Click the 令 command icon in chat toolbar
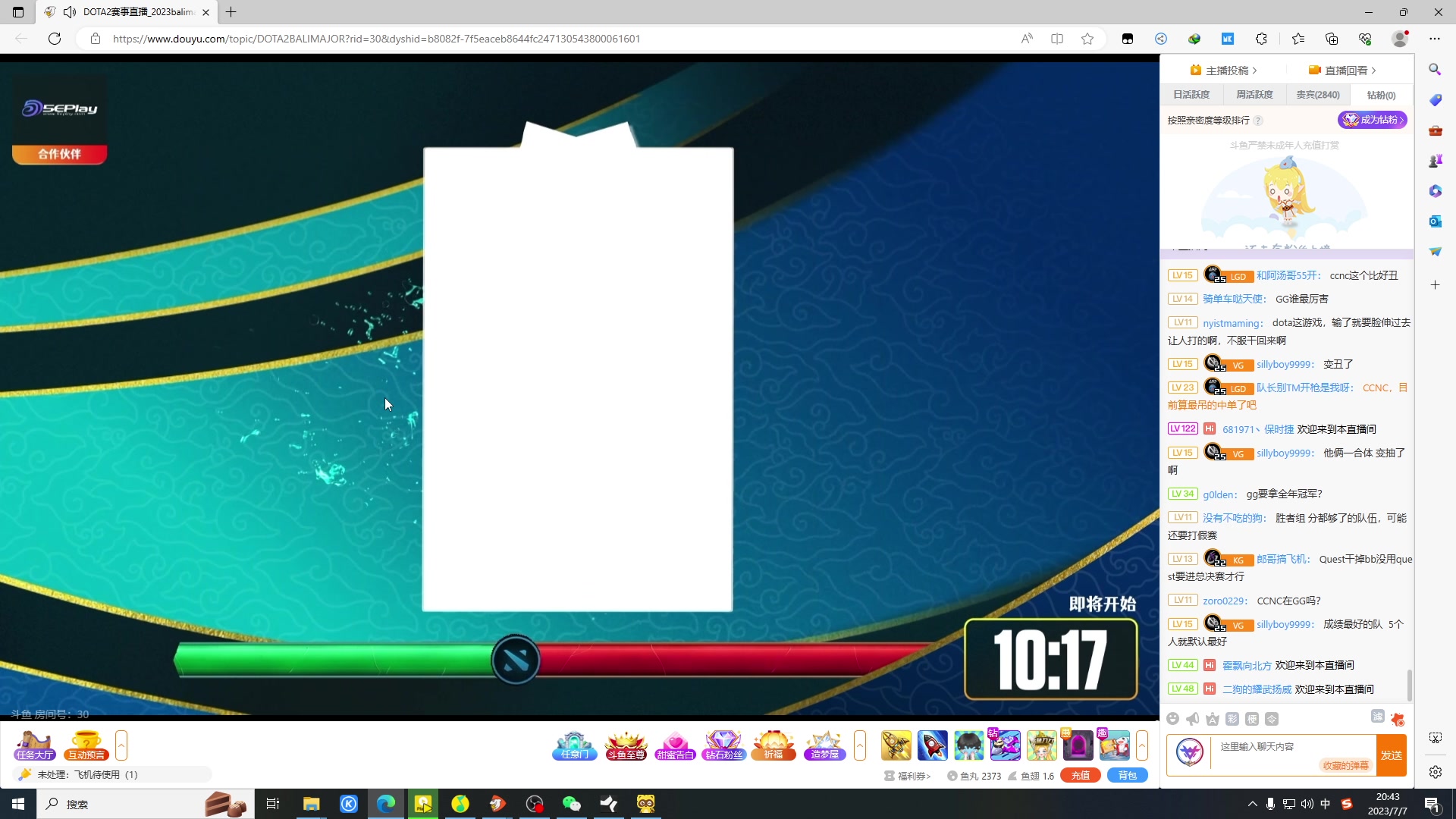The width and height of the screenshot is (1456, 819). (1272, 719)
